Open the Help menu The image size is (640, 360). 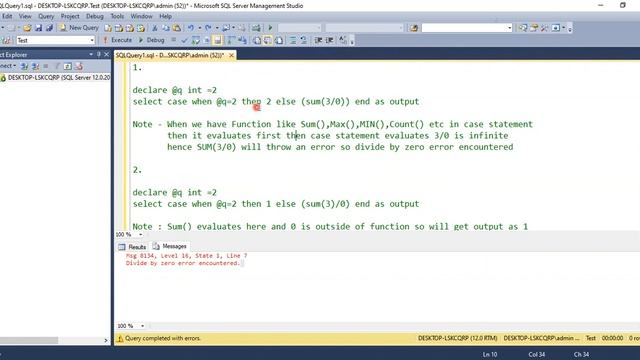(x=165, y=16)
